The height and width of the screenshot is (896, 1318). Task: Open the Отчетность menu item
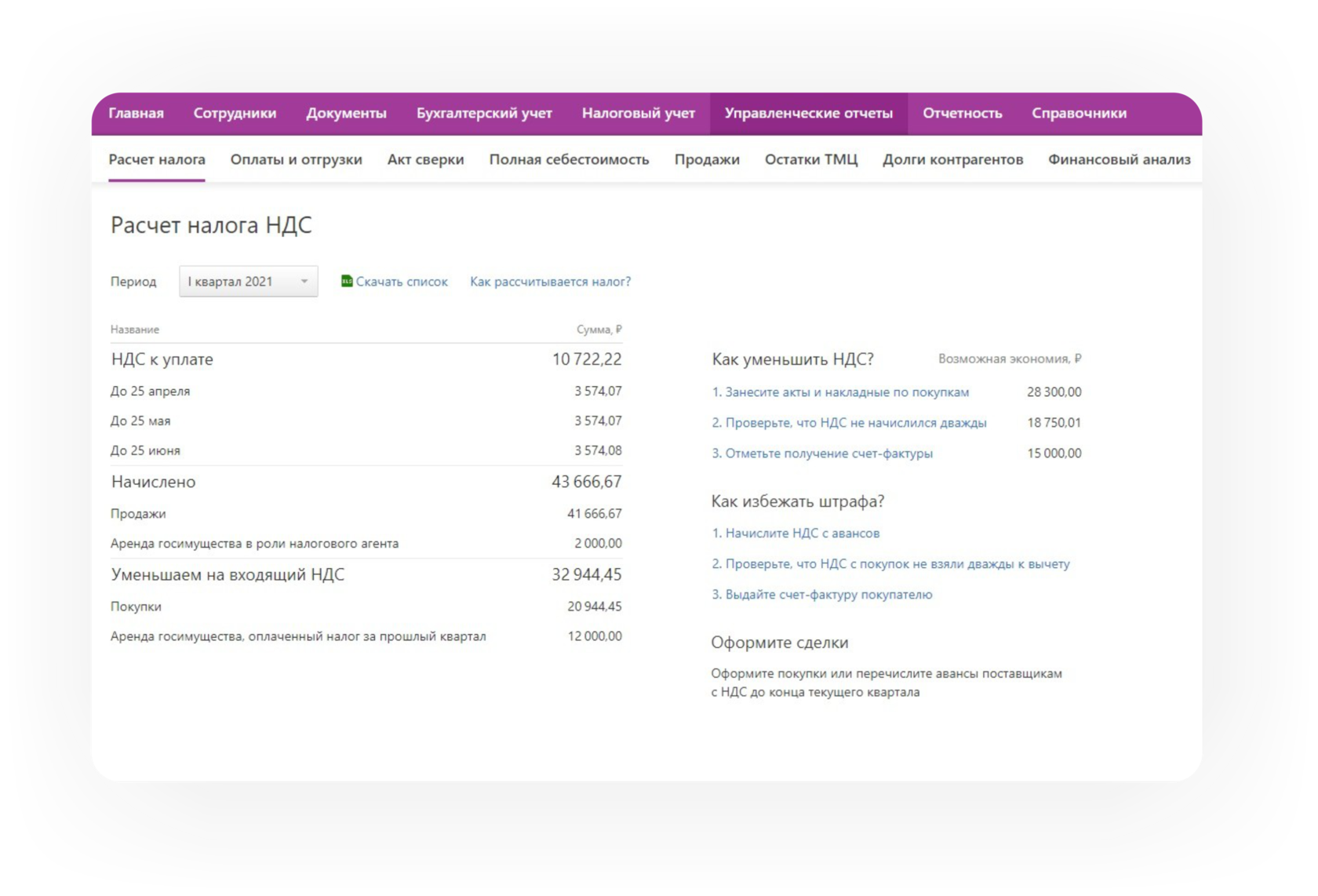click(x=962, y=113)
